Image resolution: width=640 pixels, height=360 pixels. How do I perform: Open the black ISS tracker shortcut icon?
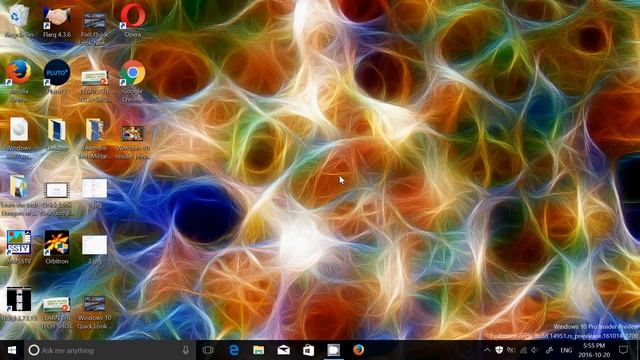[19, 304]
